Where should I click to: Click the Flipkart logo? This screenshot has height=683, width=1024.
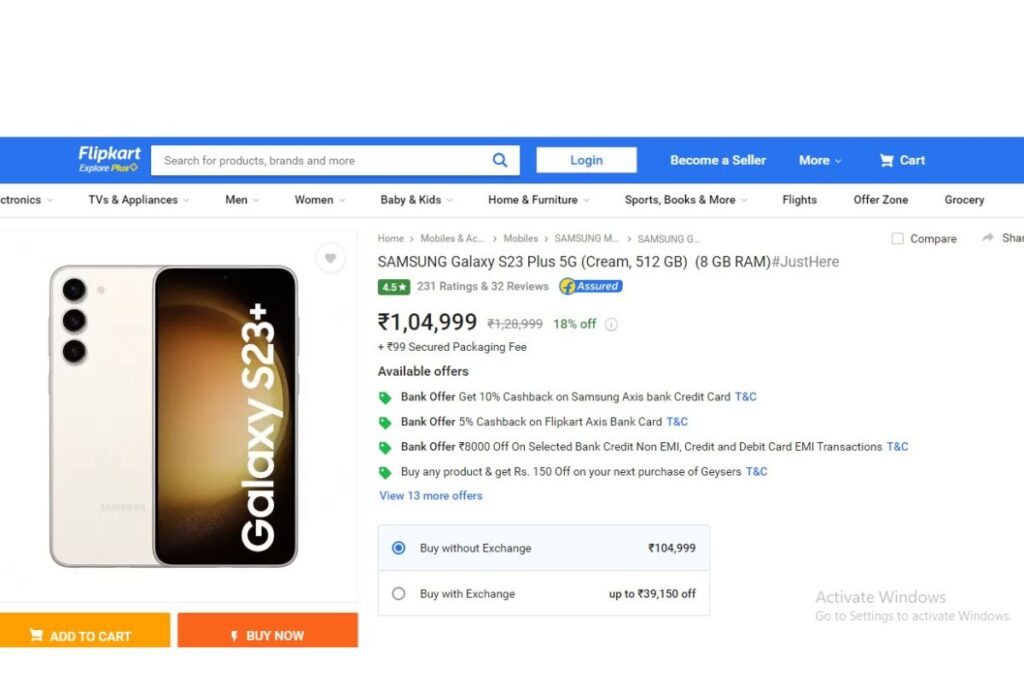(109, 159)
